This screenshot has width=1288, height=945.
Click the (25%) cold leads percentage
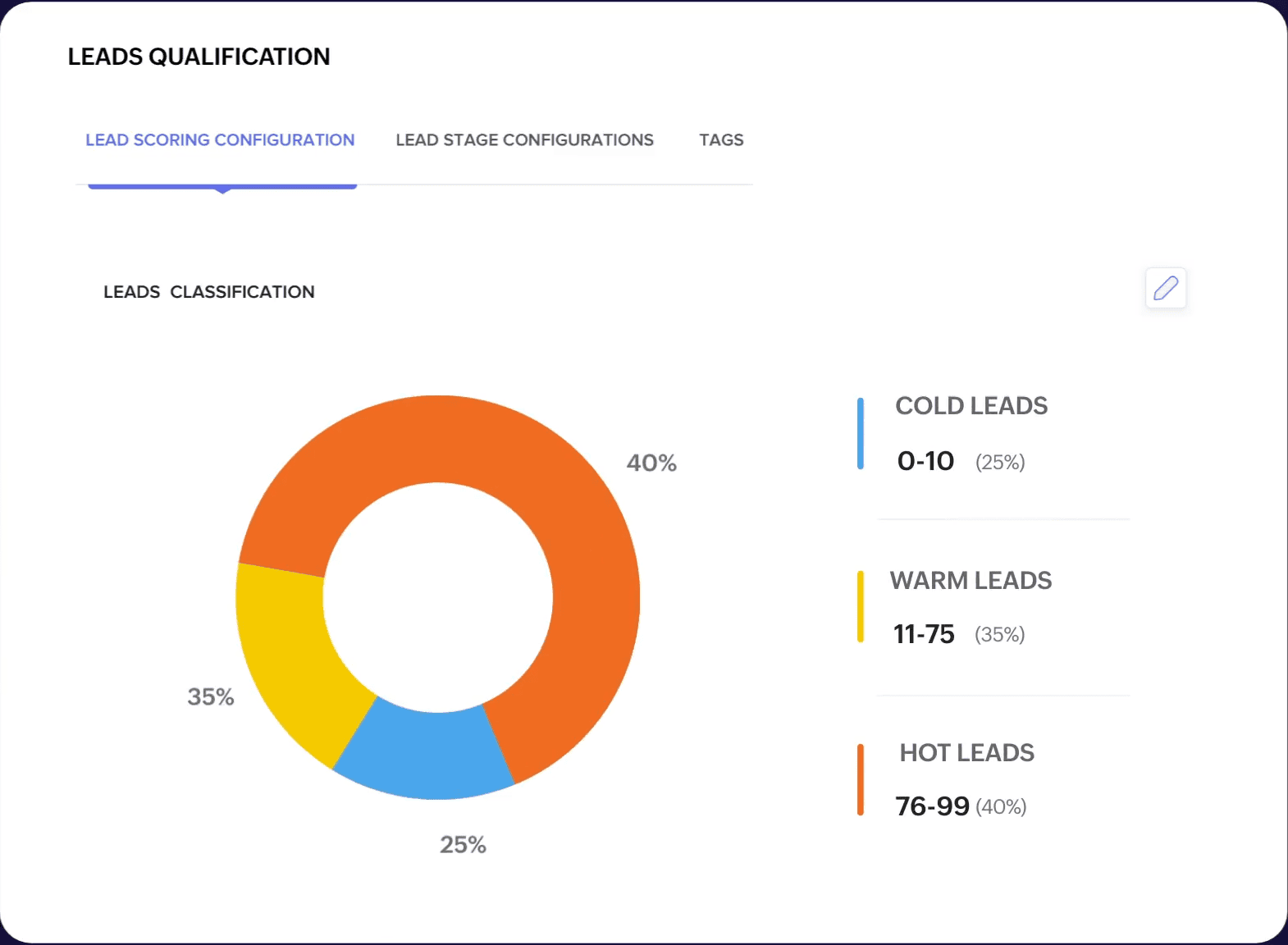click(1000, 463)
